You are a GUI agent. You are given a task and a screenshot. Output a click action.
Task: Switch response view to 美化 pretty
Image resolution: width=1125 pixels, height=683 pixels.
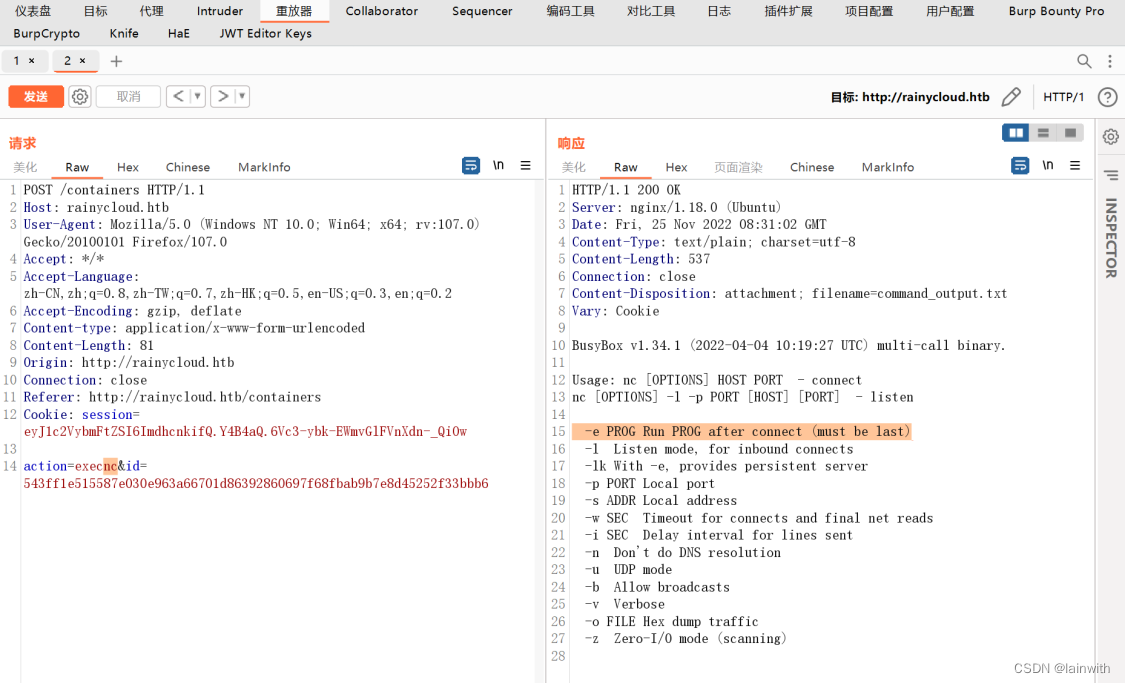(573, 167)
